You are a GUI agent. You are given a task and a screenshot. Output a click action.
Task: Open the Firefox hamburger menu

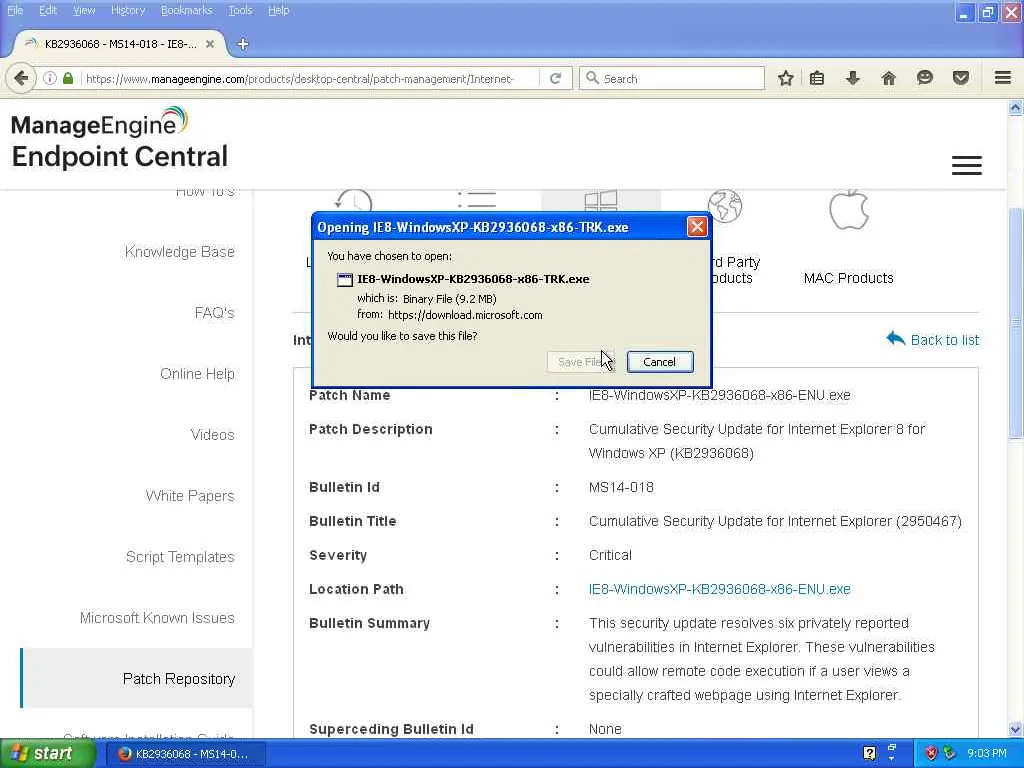coord(1003,78)
